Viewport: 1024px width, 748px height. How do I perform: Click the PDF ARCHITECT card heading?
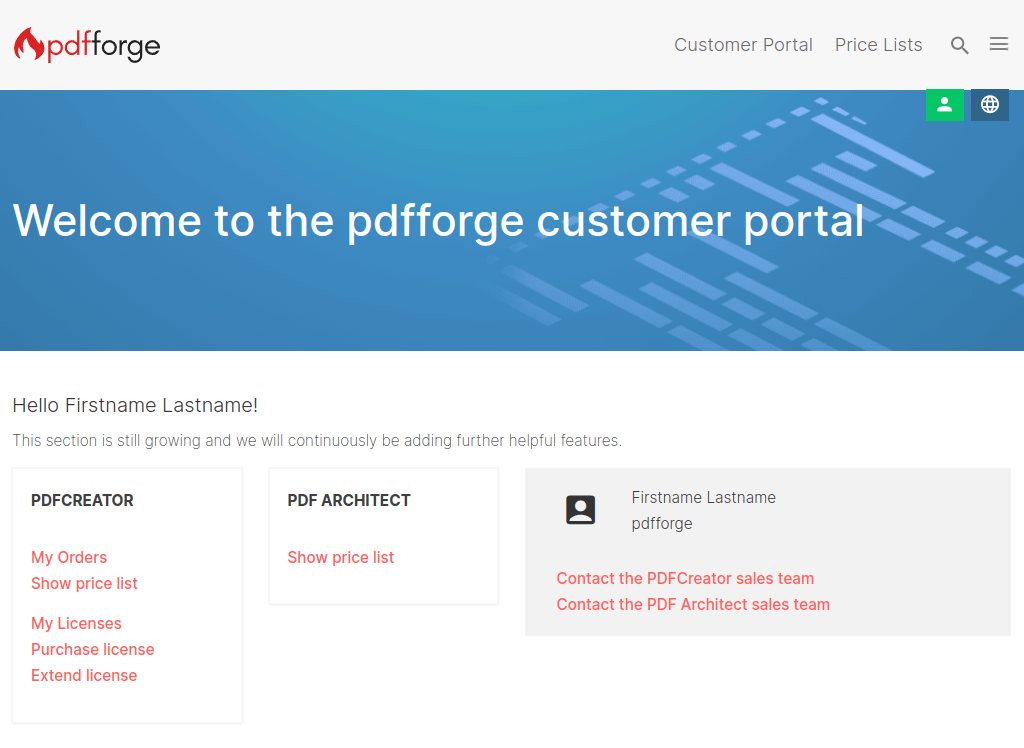pos(349,500)
